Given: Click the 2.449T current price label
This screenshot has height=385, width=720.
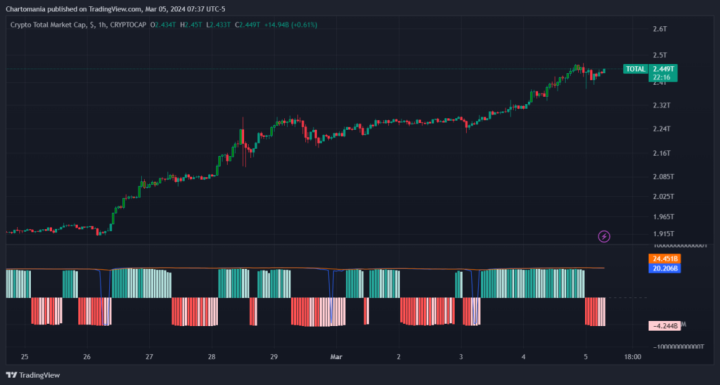Looking at the screenshot, I should 663,69.
